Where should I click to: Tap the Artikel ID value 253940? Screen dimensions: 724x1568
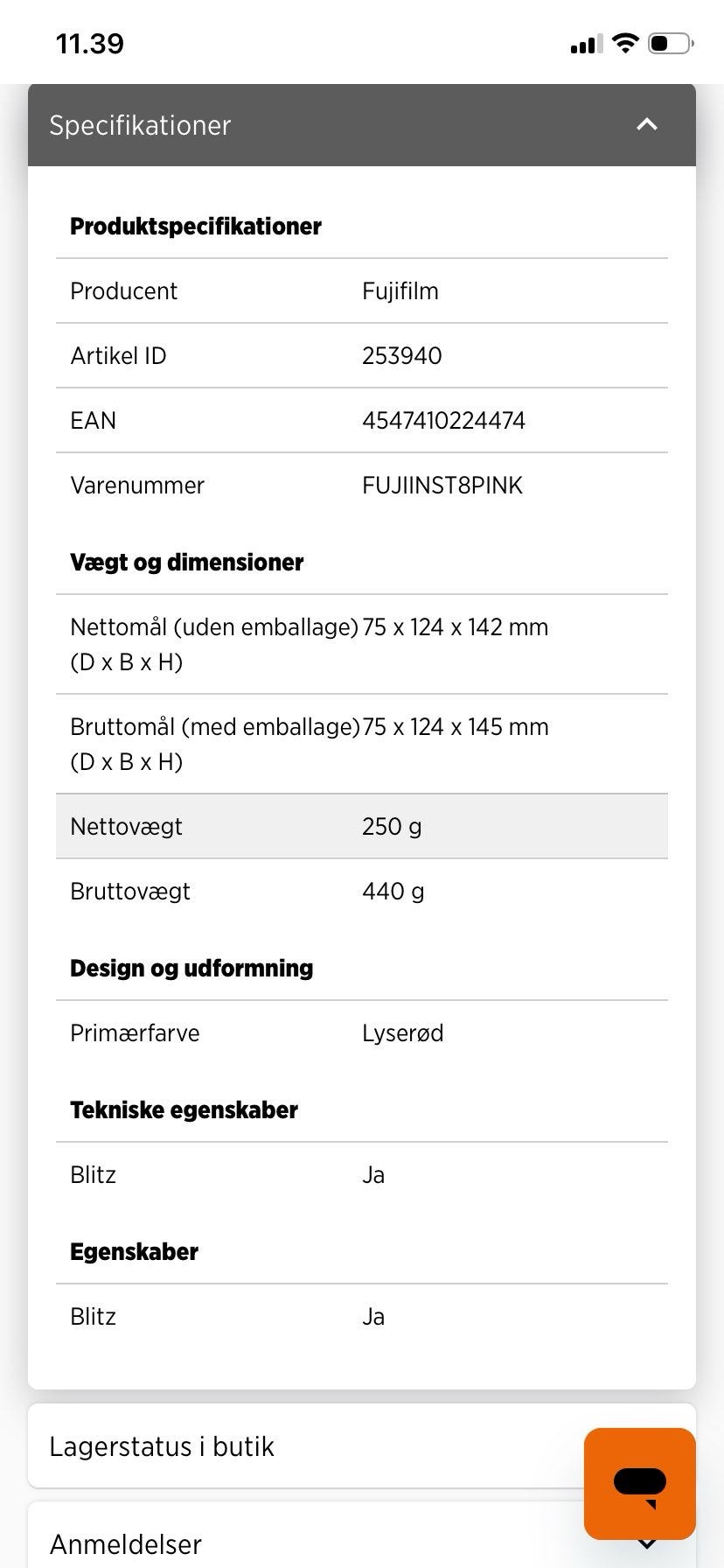click(402, 356)
